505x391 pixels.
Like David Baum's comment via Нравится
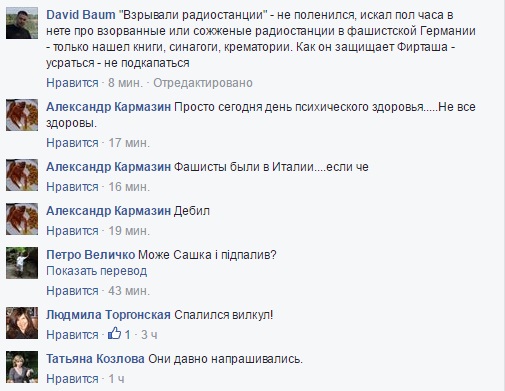72,83
